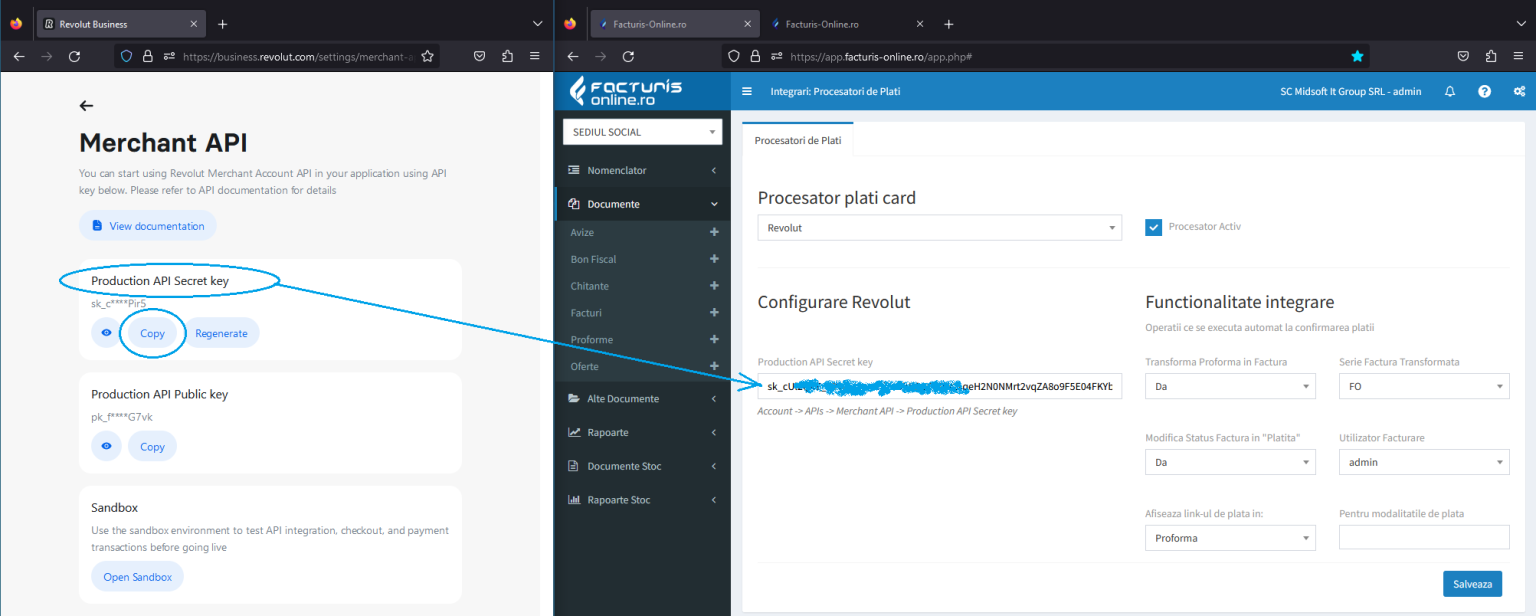Open Firefox menu in the Revolut window
This screenshot has width=1536, height=616.
point(535,57)
